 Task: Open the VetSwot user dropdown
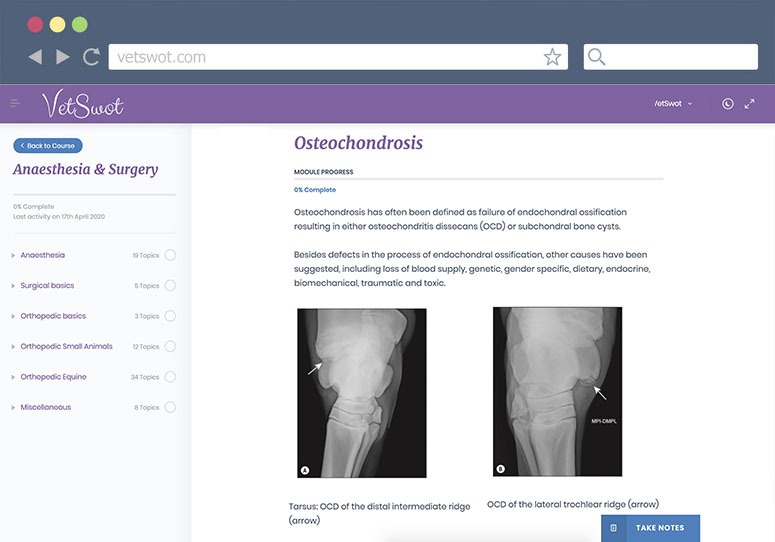coord(673,103)
